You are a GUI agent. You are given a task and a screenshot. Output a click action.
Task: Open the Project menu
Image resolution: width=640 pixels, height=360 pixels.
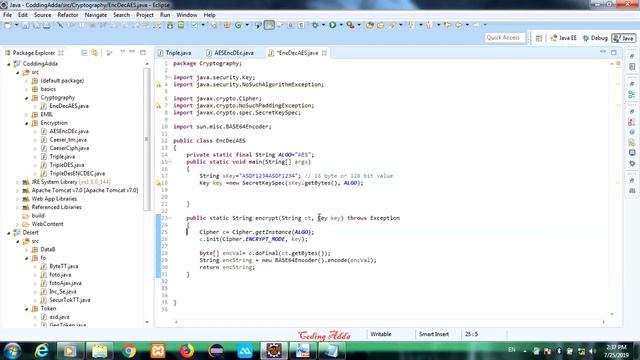pyautogui.click(x=144, y=15)
